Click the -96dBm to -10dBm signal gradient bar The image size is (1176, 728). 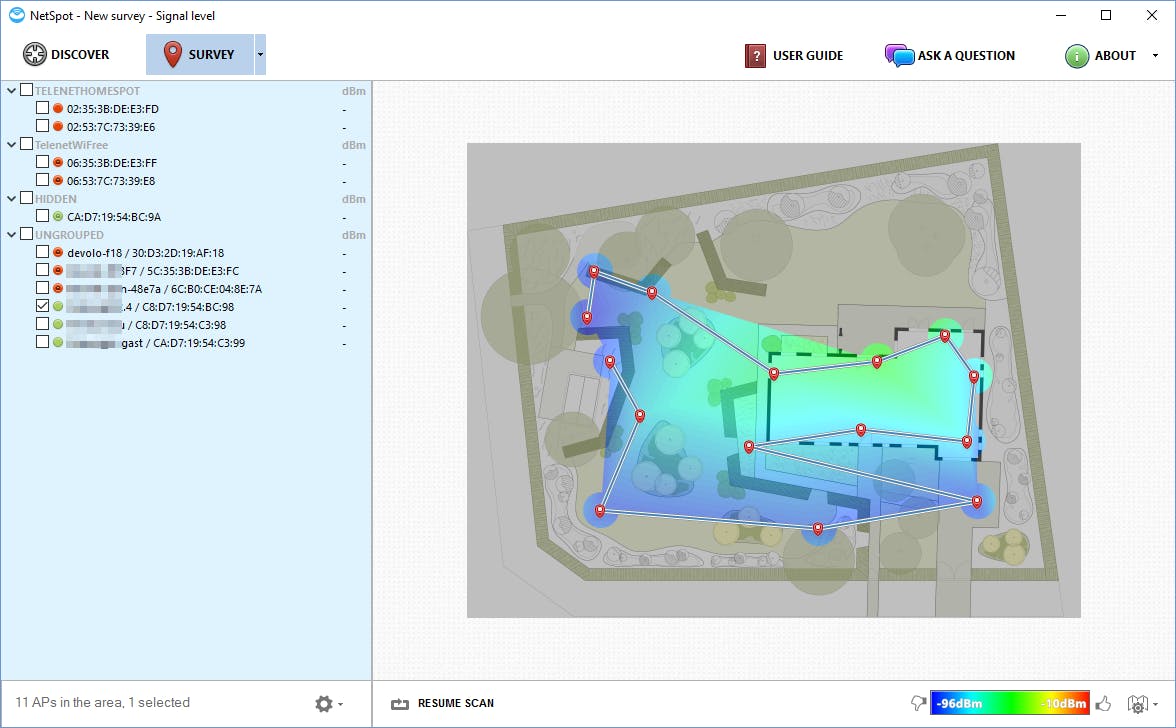(x=1010, y=703)
